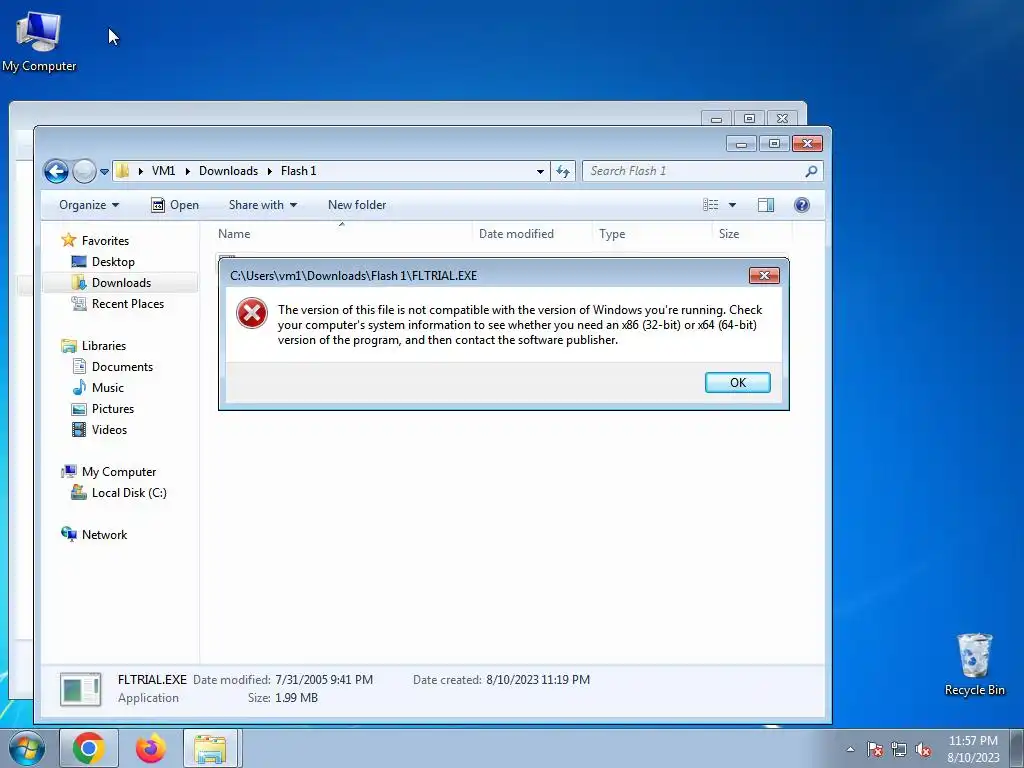Open Action Center flag icon

[x=875, y=749]
